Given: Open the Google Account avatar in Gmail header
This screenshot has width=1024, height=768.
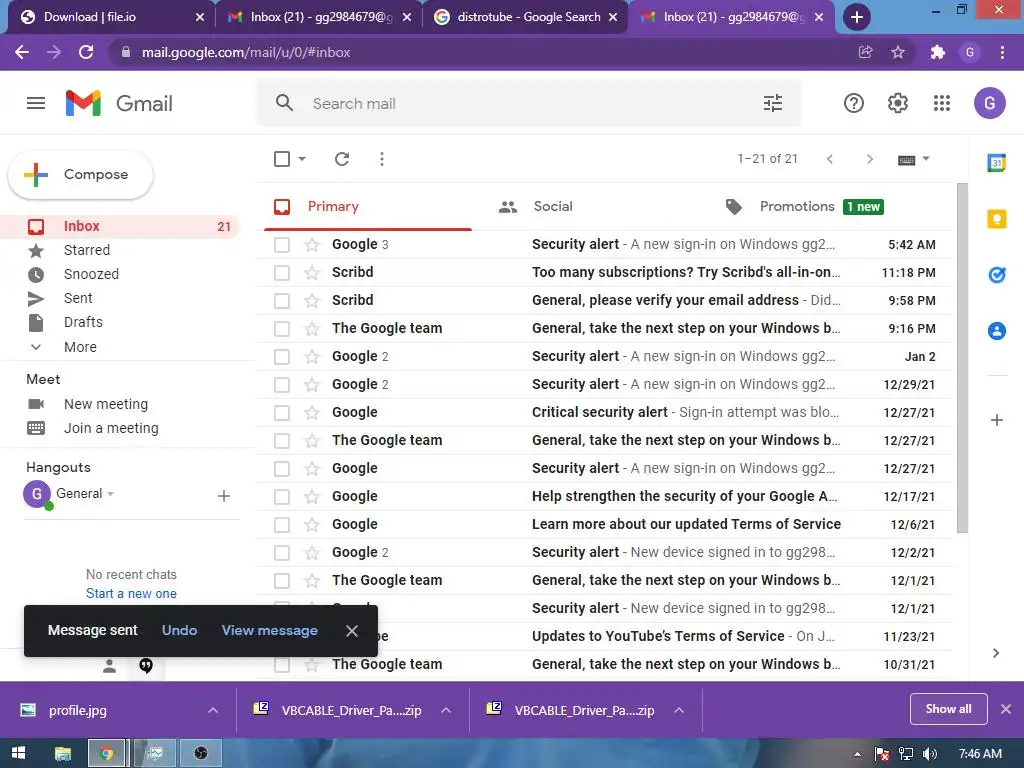Looking at the screenshot, I should (989, 103).
